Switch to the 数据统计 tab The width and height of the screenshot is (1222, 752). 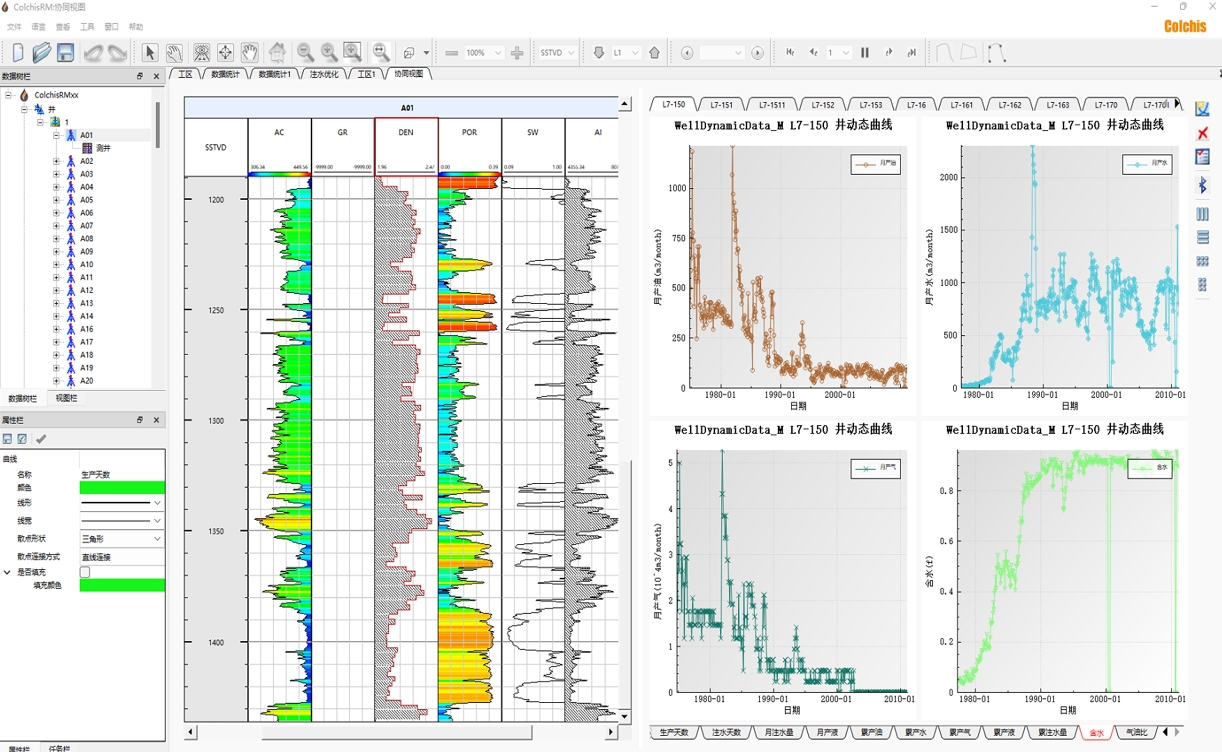click(x=225, y=74)
